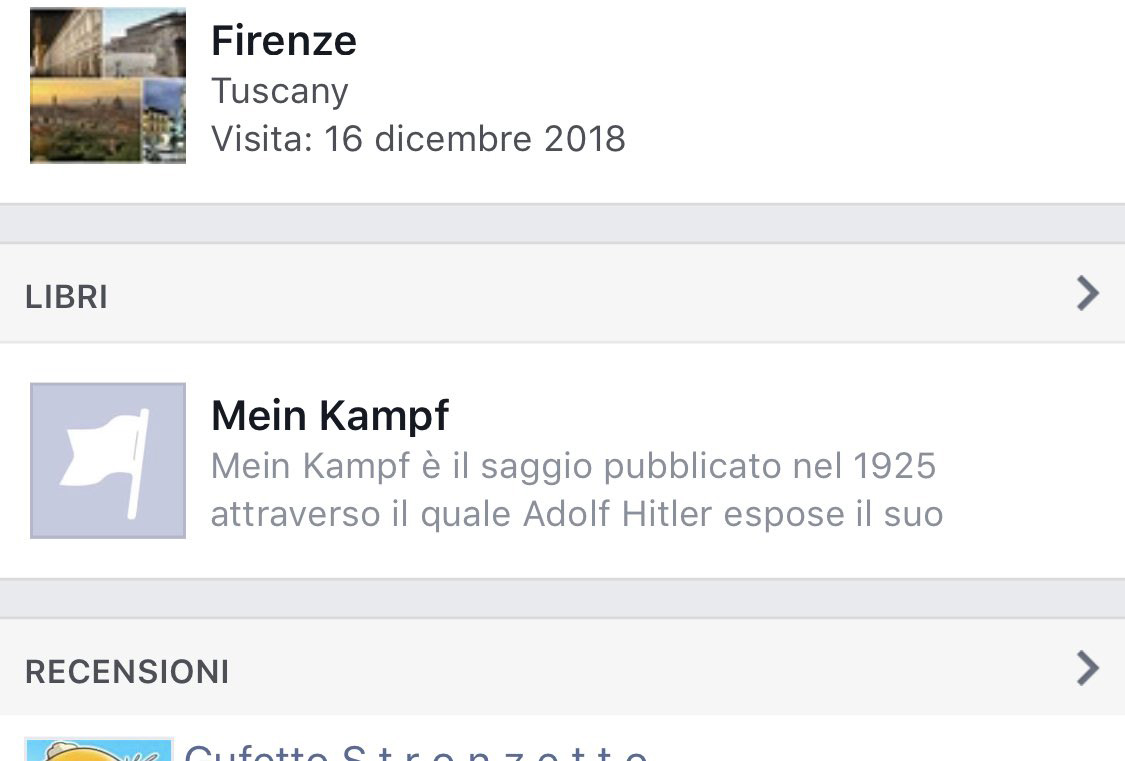
Task: Open the Firenze photo collage thumbnail
Action: 108,85
